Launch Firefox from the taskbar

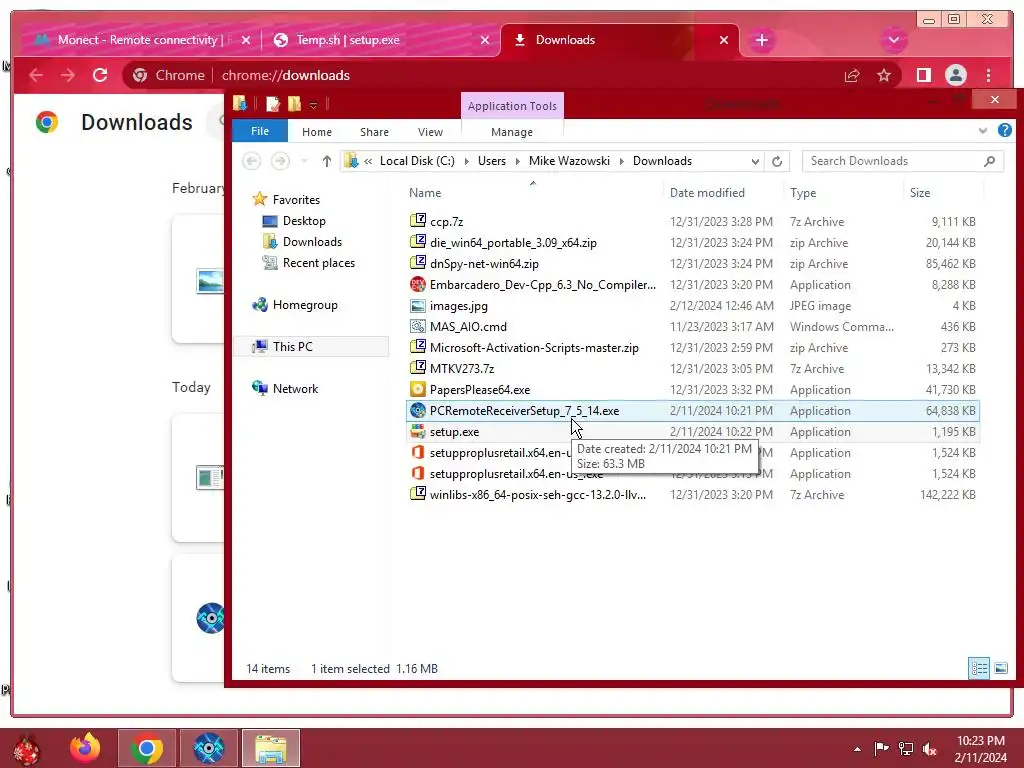pyautogui.click(x=85, y=748)
